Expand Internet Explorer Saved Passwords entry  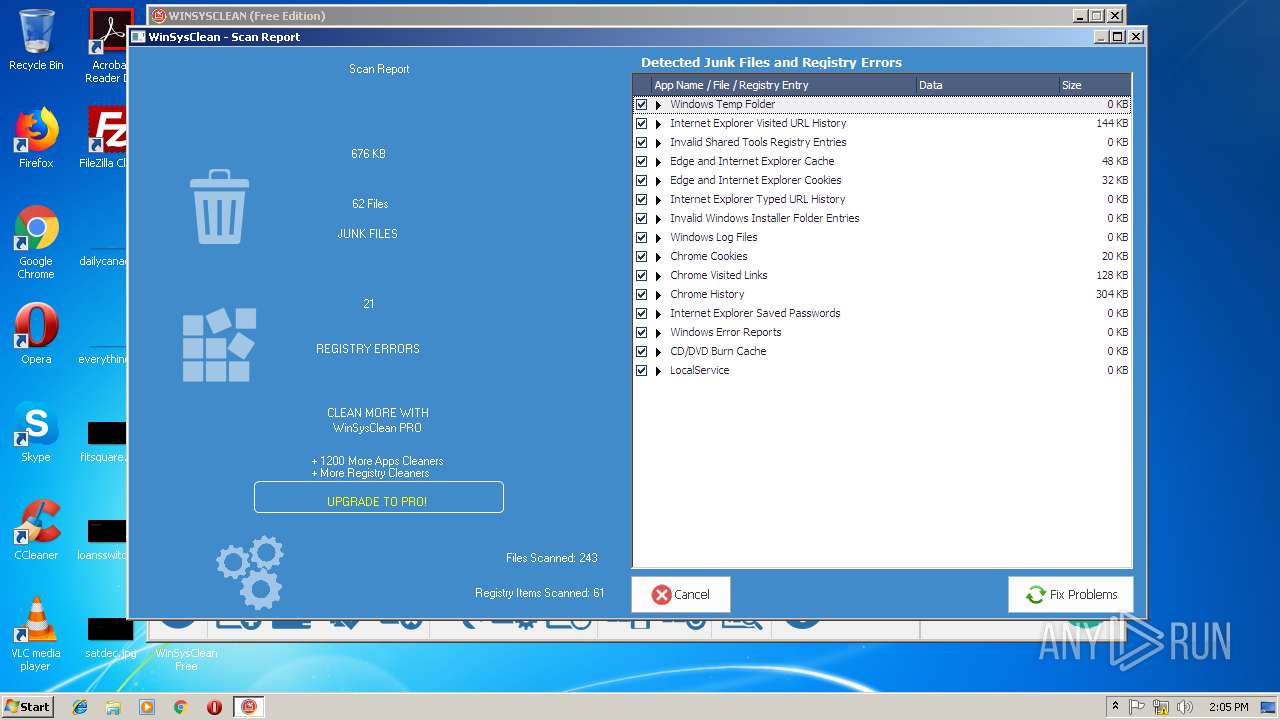[x=658, y=314]
